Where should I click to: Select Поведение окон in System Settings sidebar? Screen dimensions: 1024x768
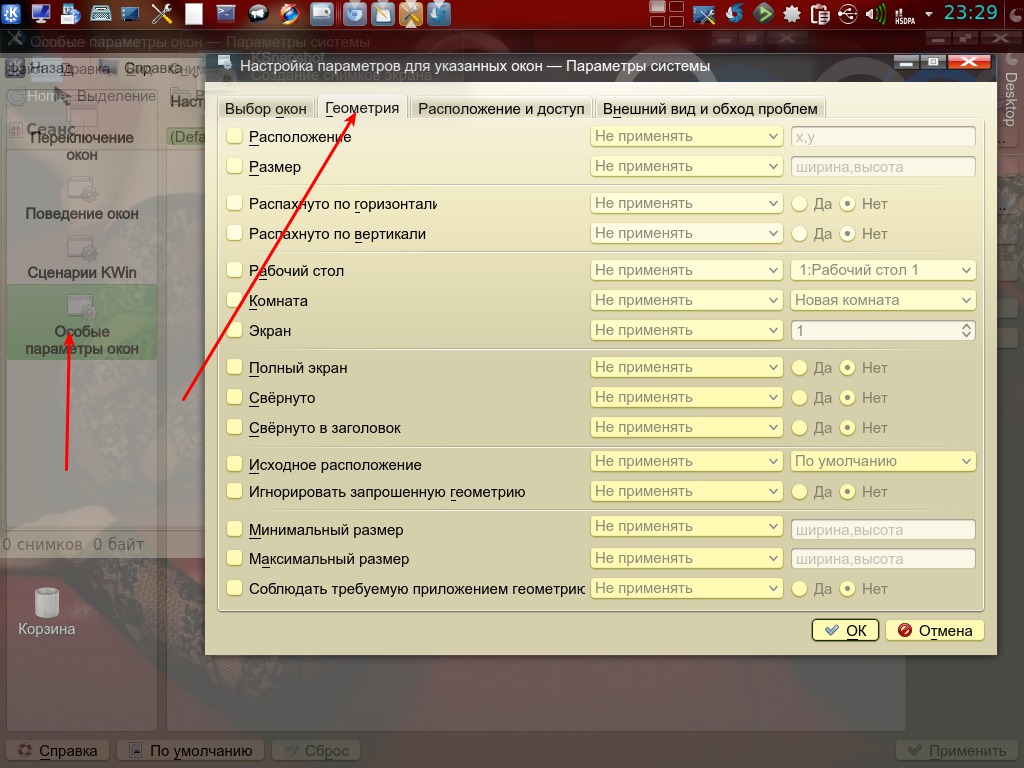82,199
